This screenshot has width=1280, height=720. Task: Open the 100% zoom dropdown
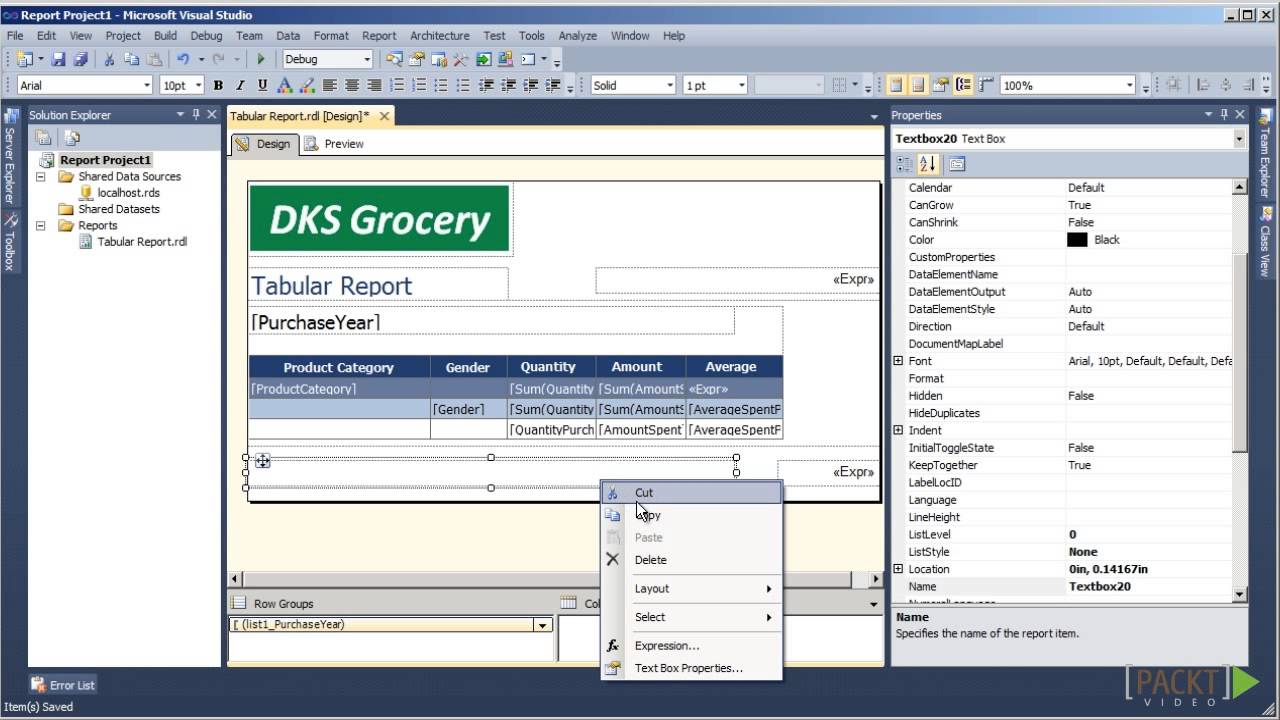[x=1130, y=86]
